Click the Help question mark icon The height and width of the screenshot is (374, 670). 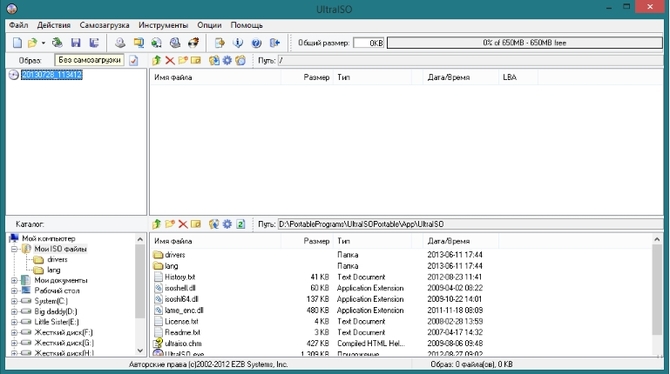click(x=256, y=43)
